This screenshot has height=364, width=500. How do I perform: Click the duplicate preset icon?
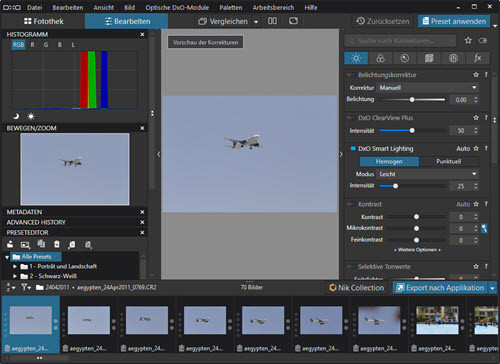41,244
